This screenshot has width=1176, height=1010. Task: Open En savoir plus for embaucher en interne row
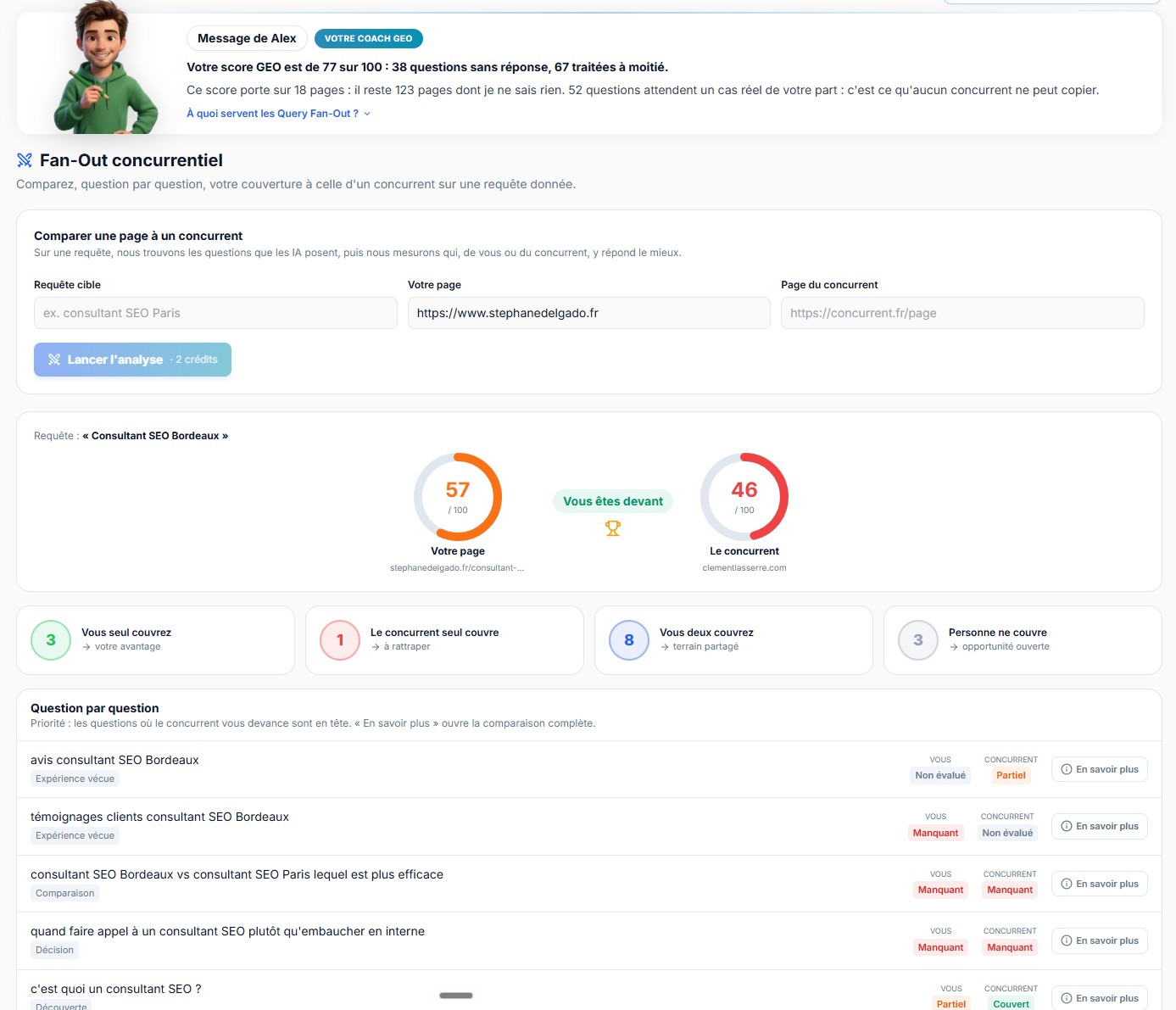1100,940
